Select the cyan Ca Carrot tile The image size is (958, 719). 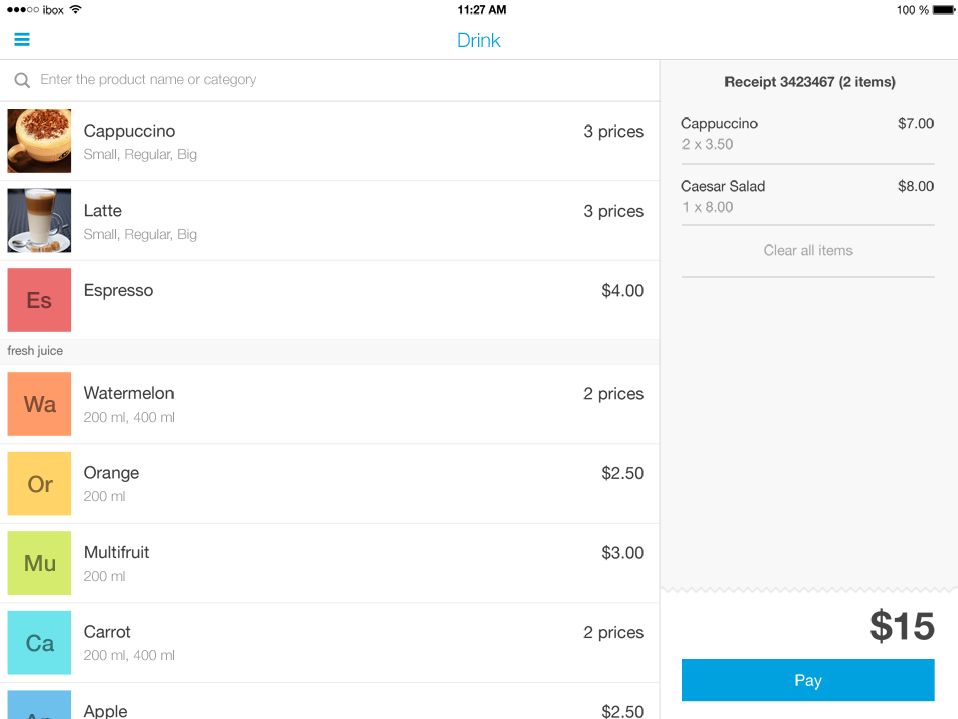(x=39, y=643)
